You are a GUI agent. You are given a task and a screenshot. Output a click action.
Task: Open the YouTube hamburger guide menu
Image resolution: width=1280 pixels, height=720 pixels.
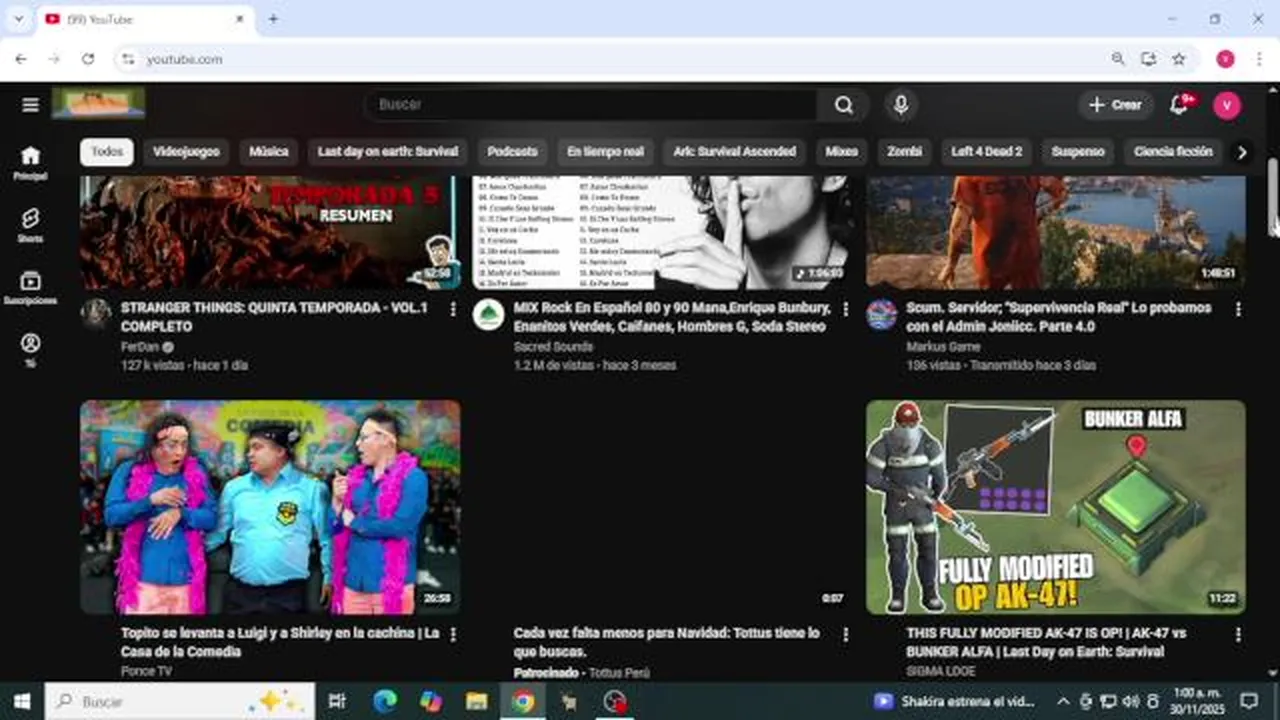pos(31,105)
